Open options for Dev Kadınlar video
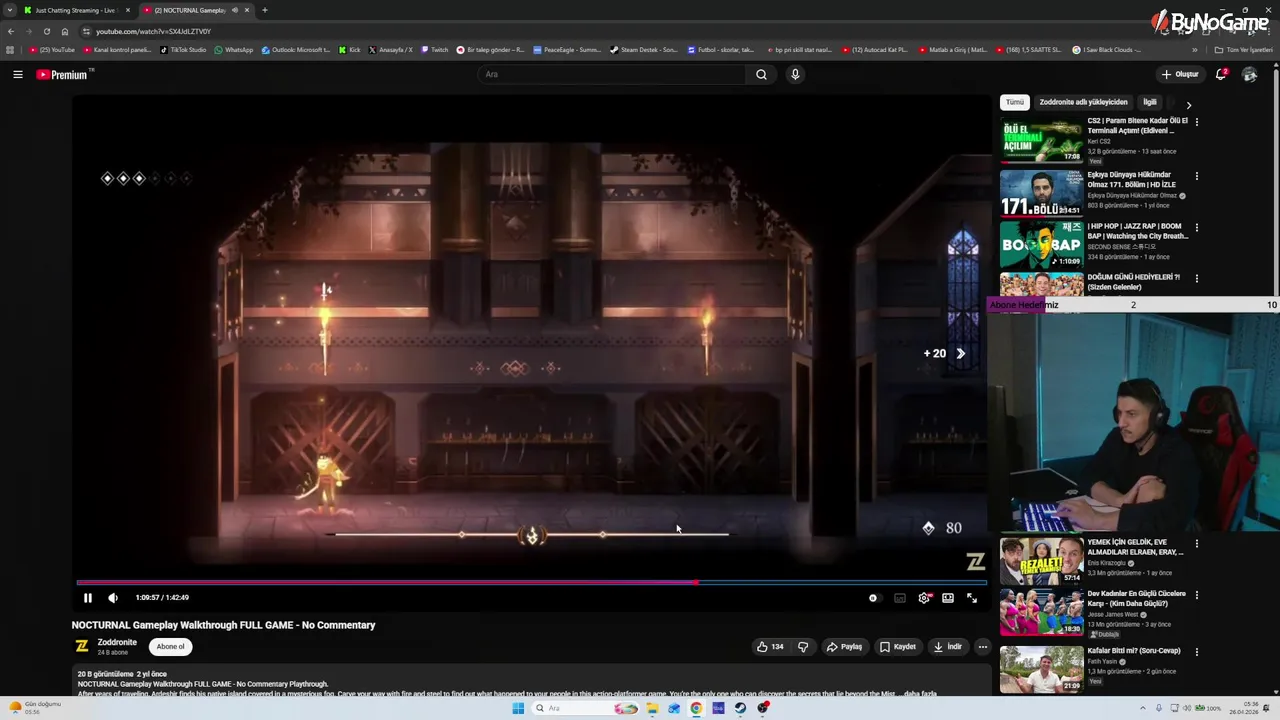The image size is (1280, 720). pos(1197,595)
